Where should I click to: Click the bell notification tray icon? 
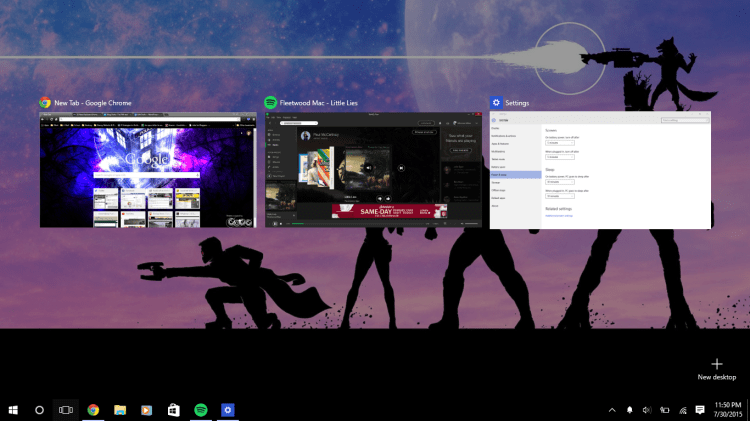pos(629,410)
